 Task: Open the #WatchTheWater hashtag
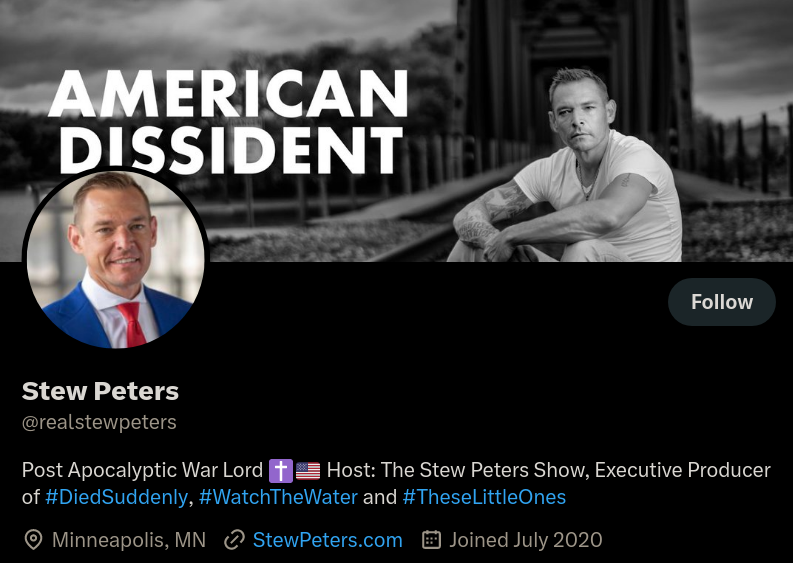pos(278,497)
